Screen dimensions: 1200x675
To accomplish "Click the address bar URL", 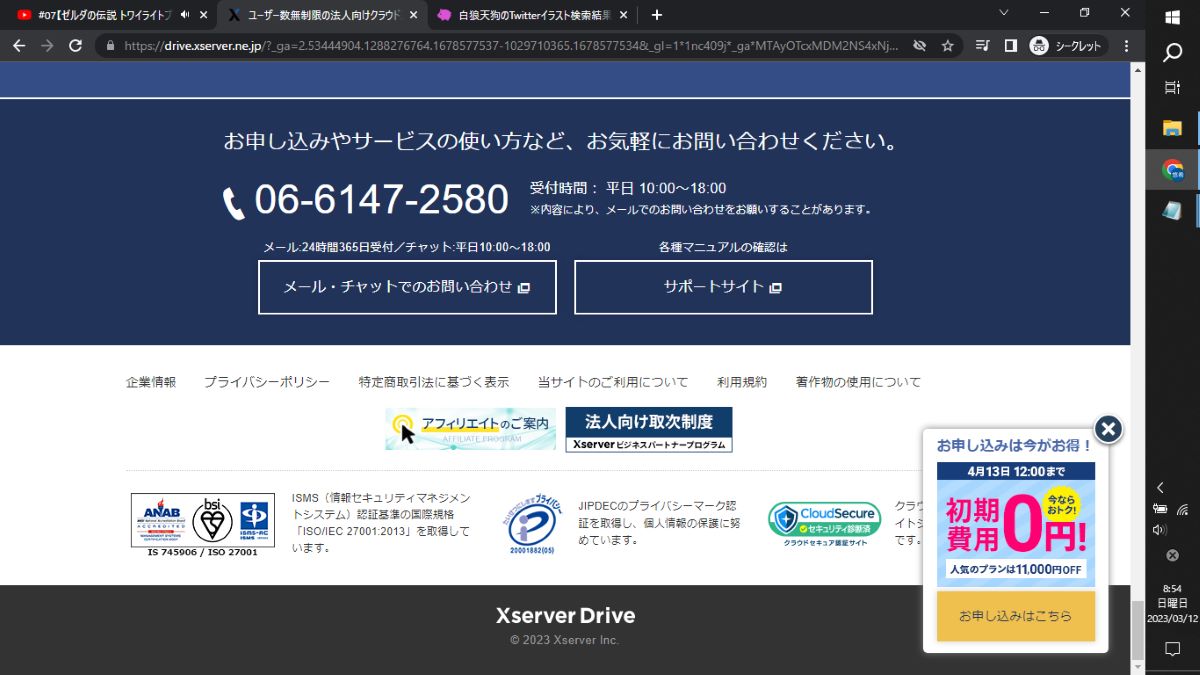I will pos(510,46).
